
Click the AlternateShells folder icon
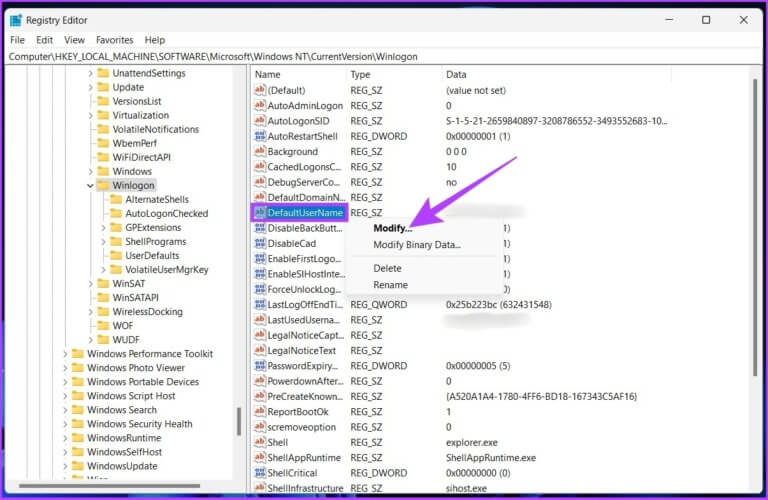point(116,199)
